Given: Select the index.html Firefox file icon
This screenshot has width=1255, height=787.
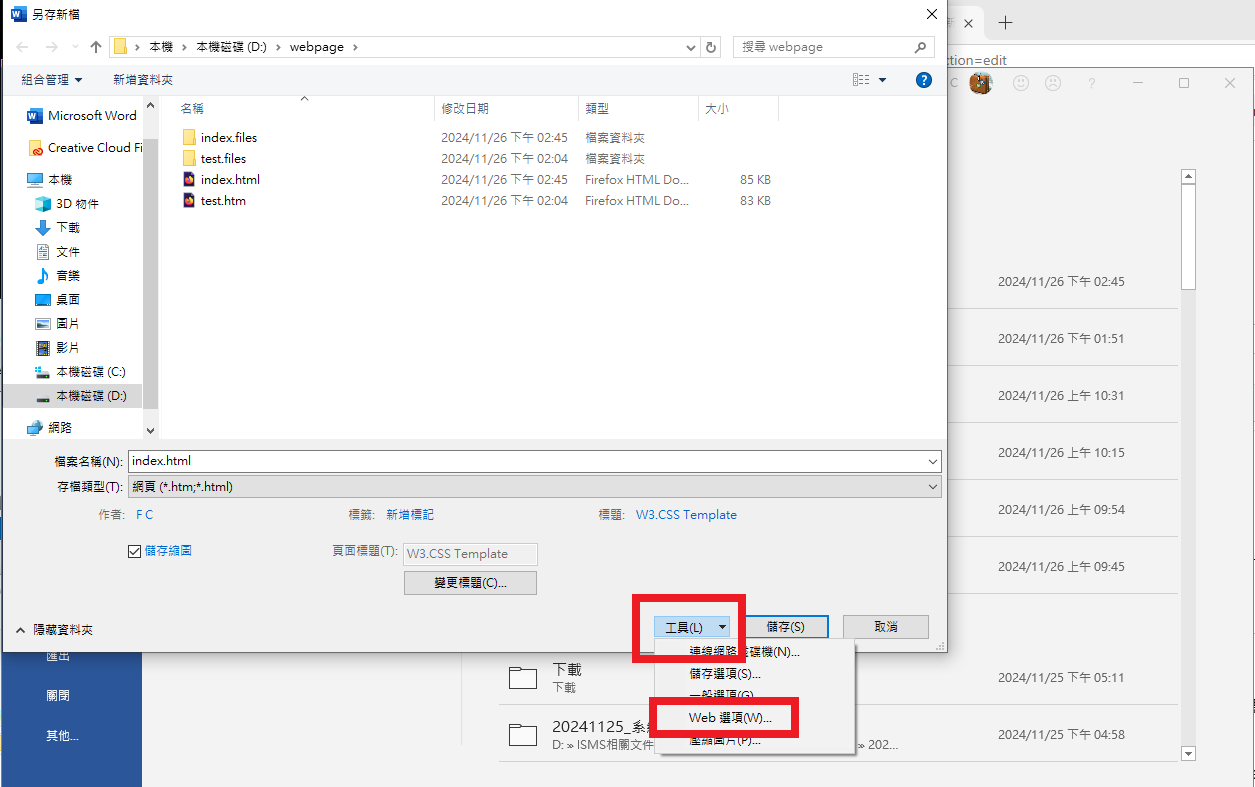Looking at the screenshot, I should pos(190,180).
